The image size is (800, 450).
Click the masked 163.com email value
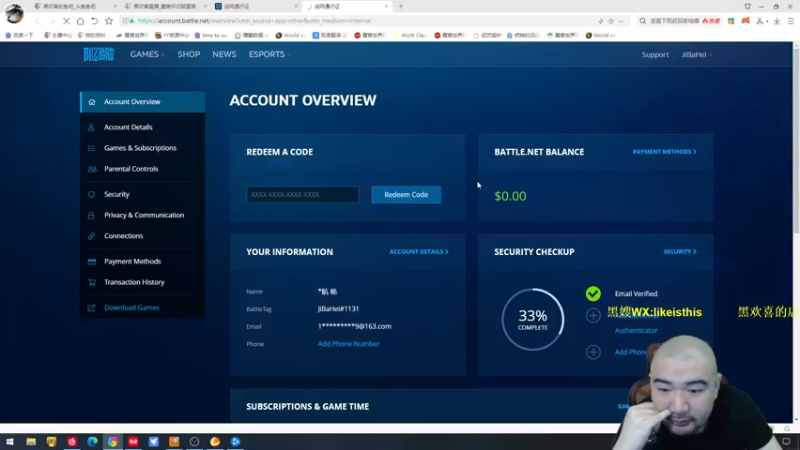point(355,327)
